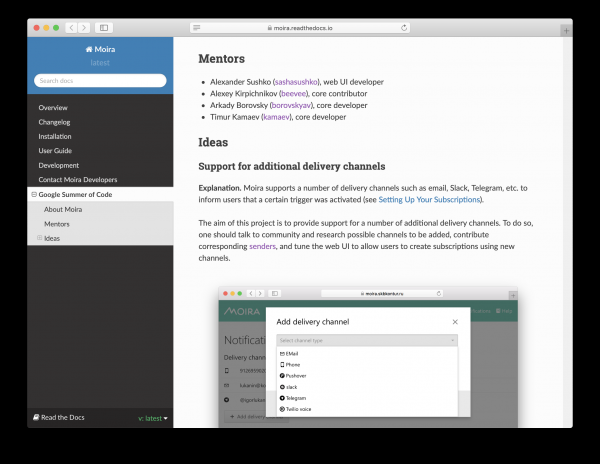Open a new tab with plus button

[566, 31]
